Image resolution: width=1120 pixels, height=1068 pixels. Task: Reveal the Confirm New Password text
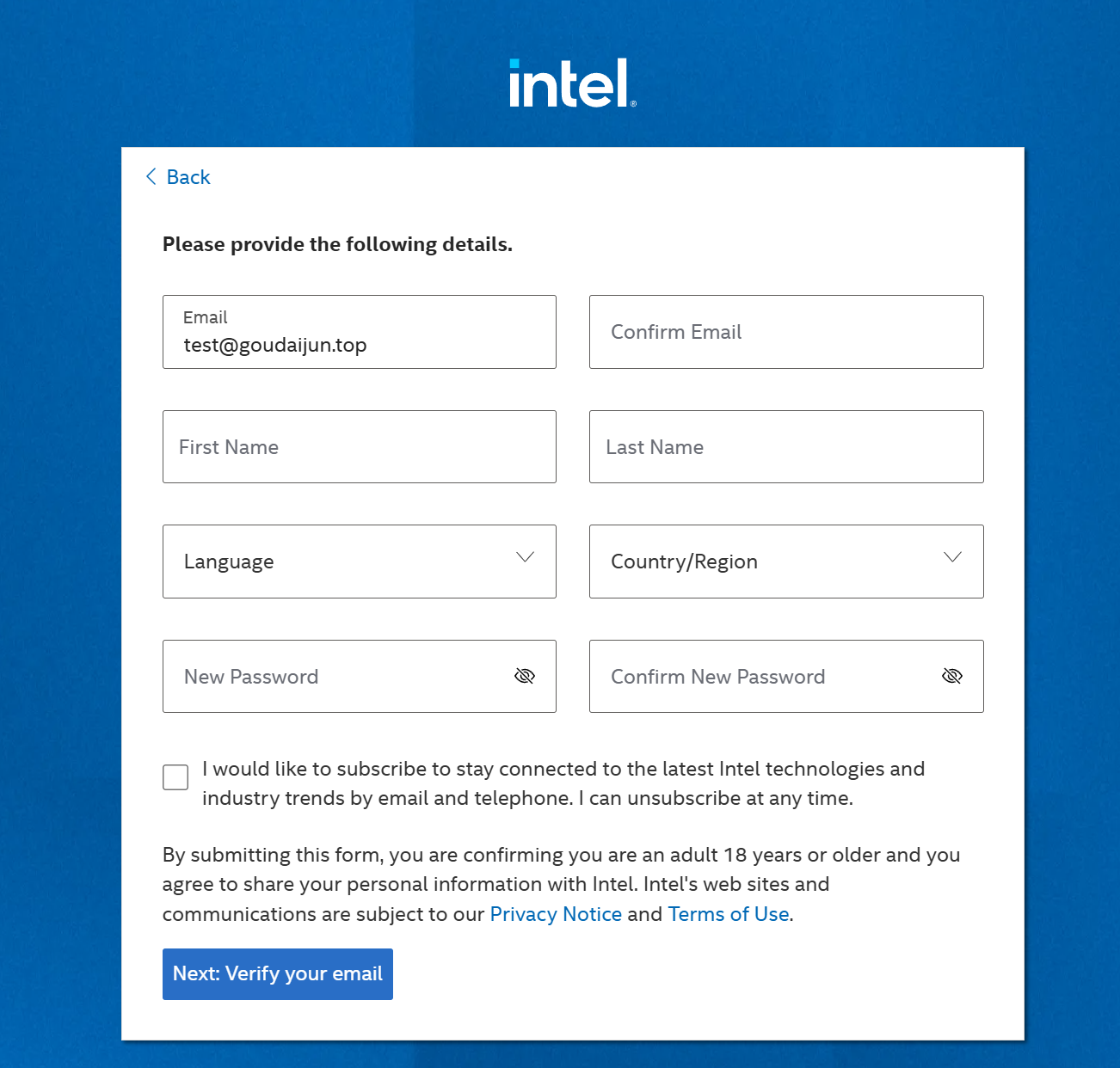click(x=951, y=677)
